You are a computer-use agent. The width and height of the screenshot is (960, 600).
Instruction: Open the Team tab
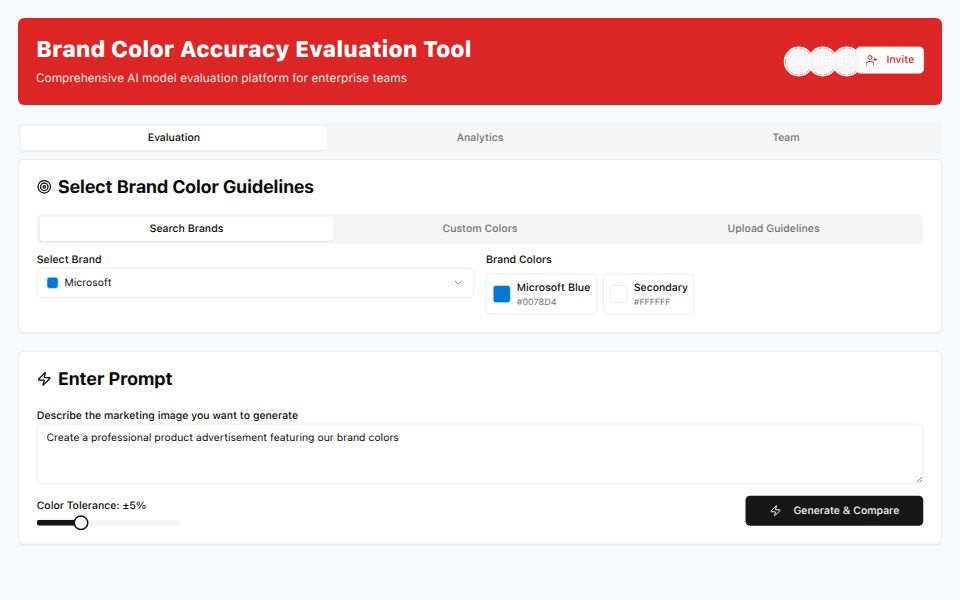pyautogui.click(x=786, y=138)
